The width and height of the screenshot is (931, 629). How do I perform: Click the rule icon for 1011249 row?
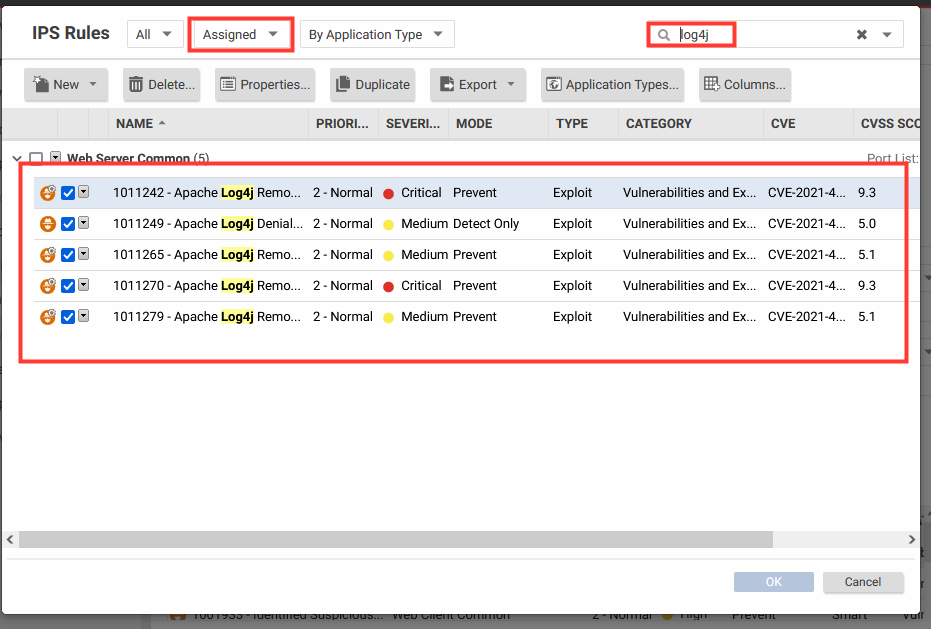pyautogui.click(x=48, y=224)
